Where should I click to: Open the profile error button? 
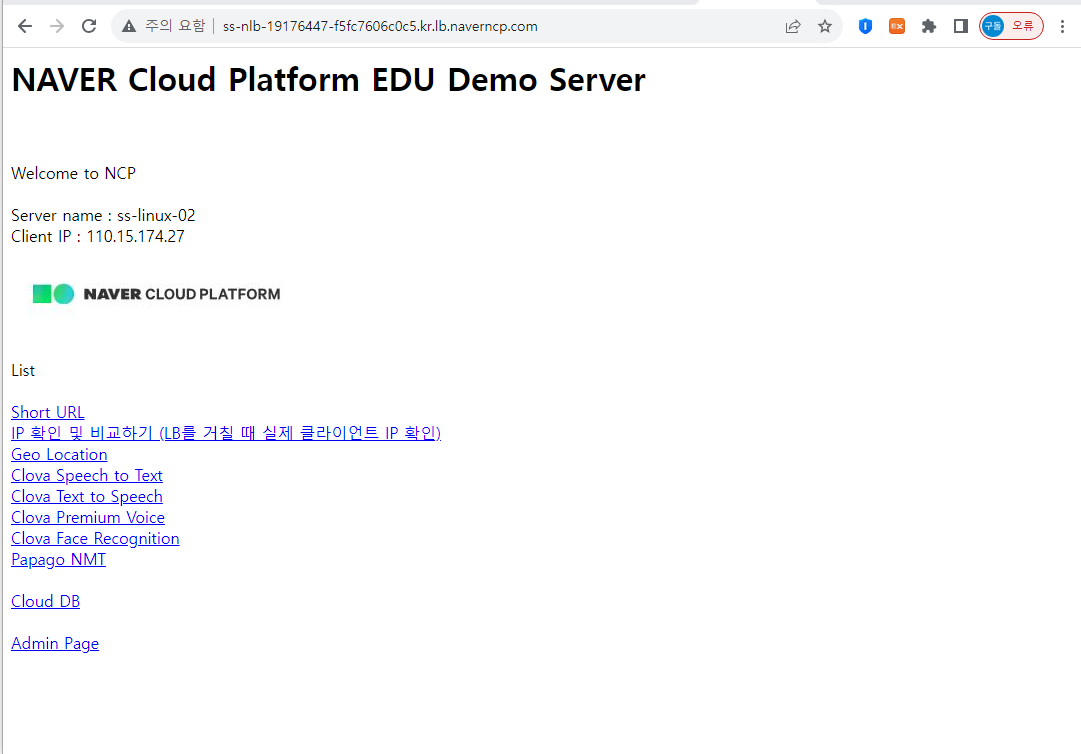(1011, 26)
